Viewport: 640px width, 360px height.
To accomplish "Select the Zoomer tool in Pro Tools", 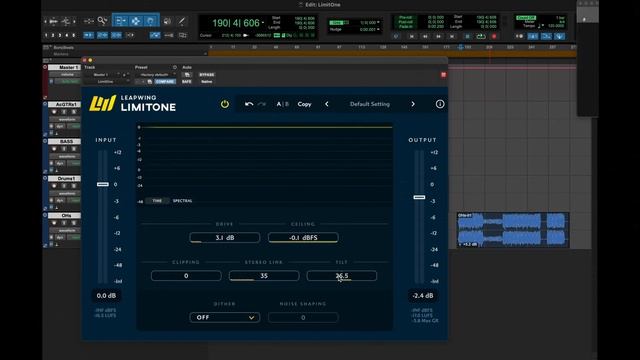I will tap(102, 21).
